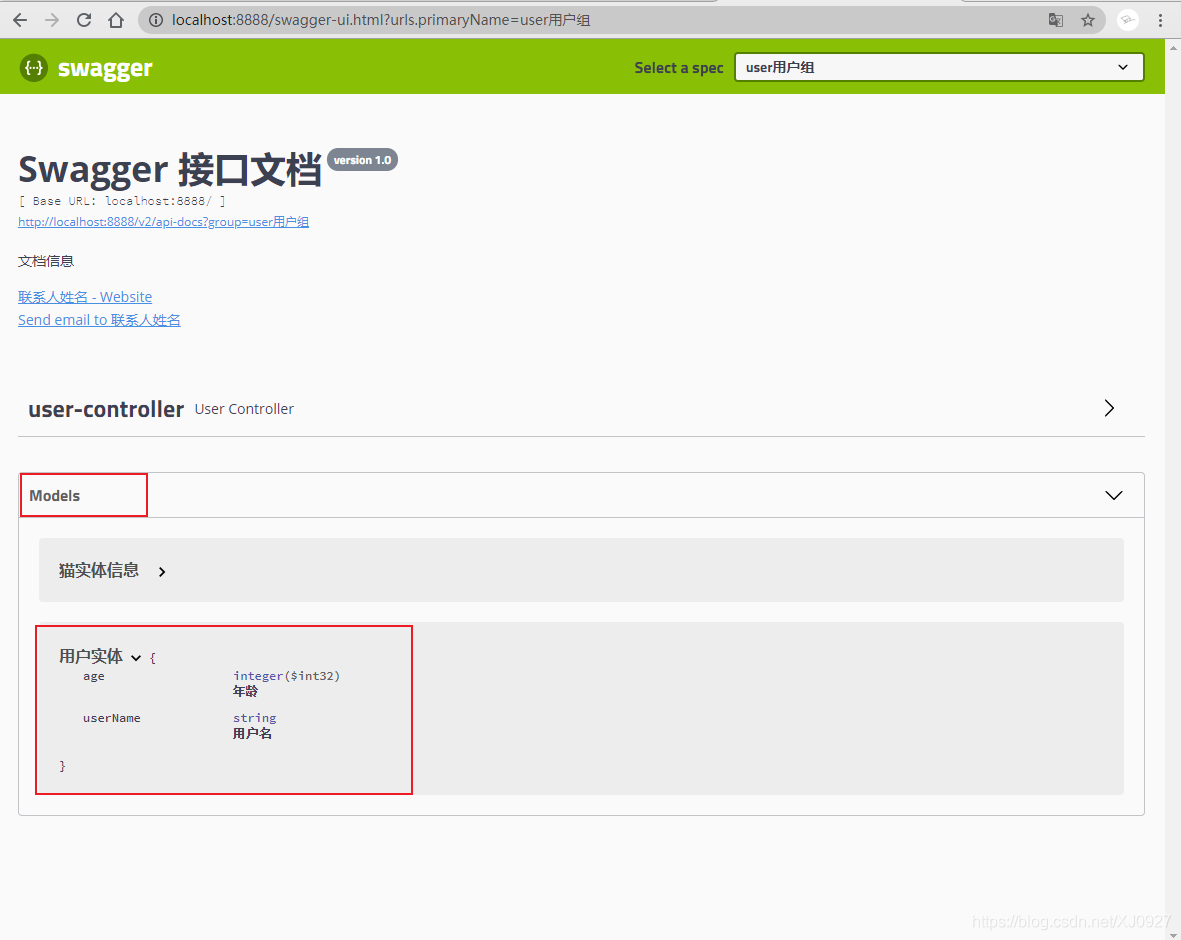Click Send email to 联系人姓名
1181x940 pixels.
[99, 320]
